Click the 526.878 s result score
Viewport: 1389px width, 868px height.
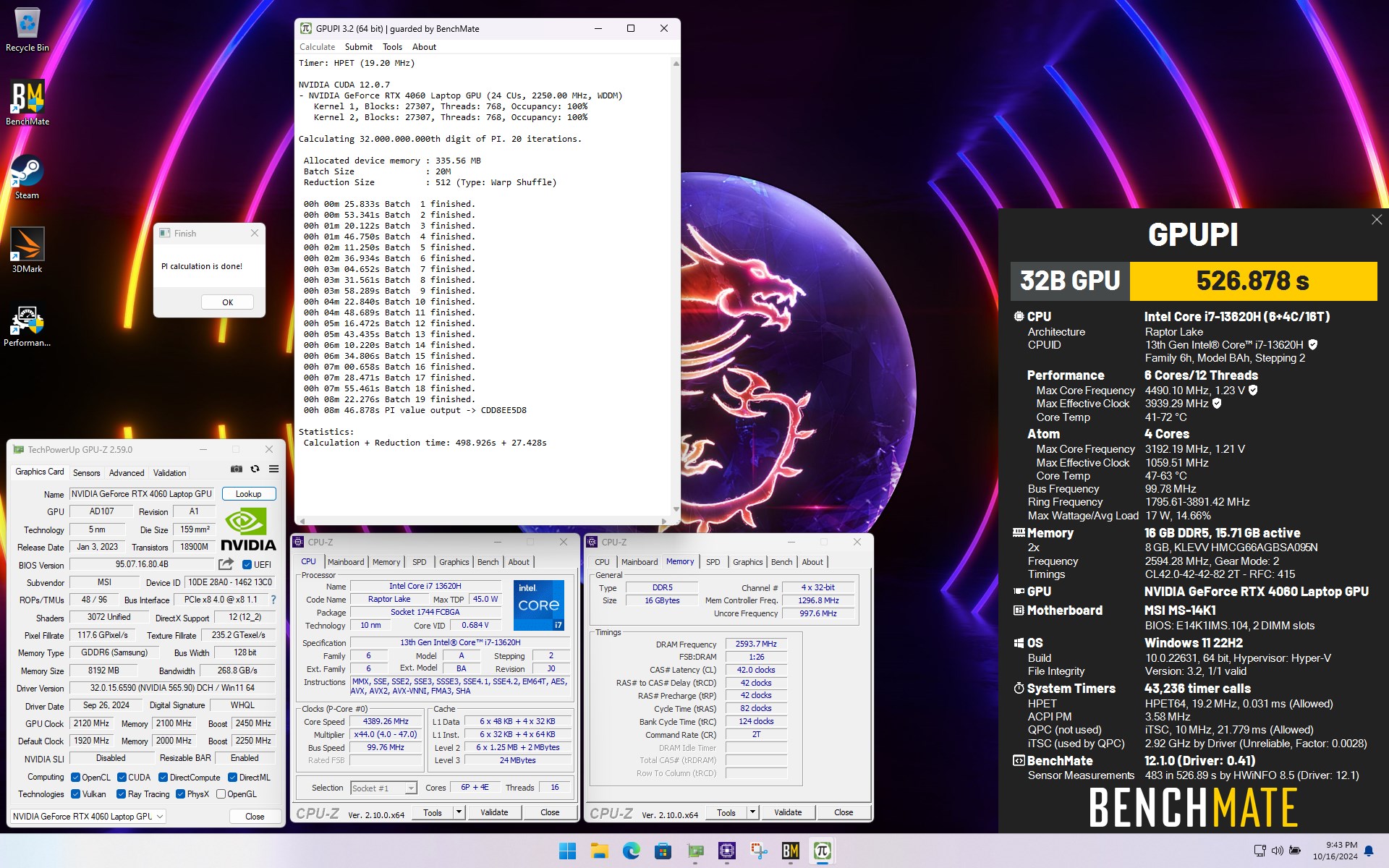tap(1253, 281)
